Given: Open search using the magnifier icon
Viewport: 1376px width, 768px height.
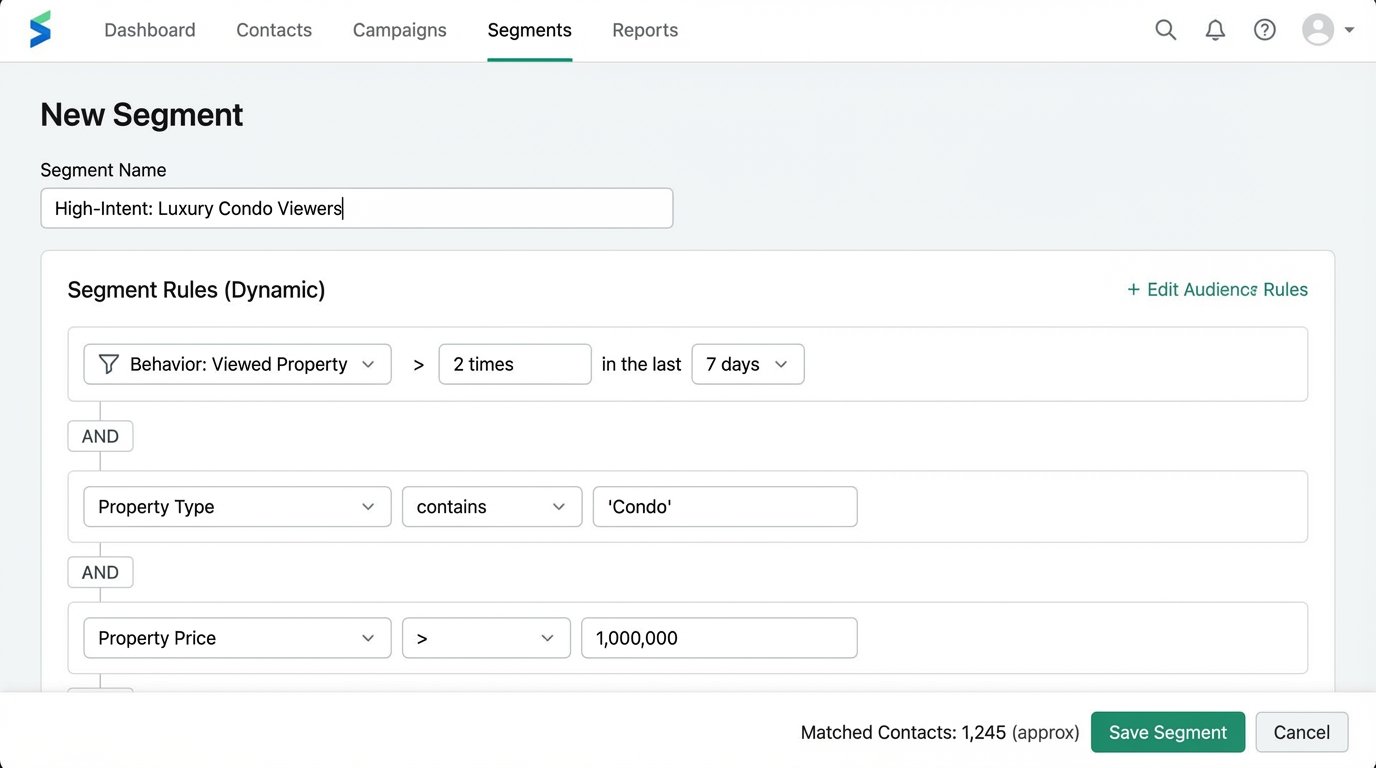Looking at the screenshot, I should [x=1165, y=30].
